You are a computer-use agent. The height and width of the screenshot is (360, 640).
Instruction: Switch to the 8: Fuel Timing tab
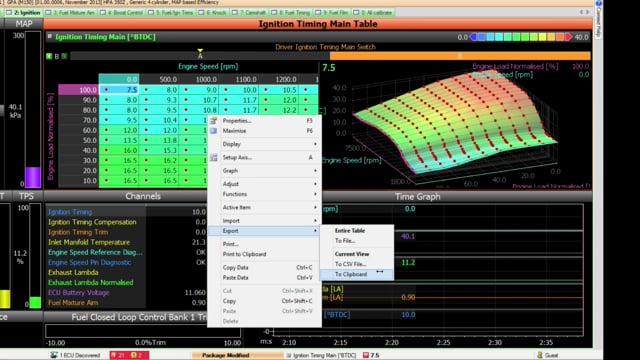(x=291, y=13)
